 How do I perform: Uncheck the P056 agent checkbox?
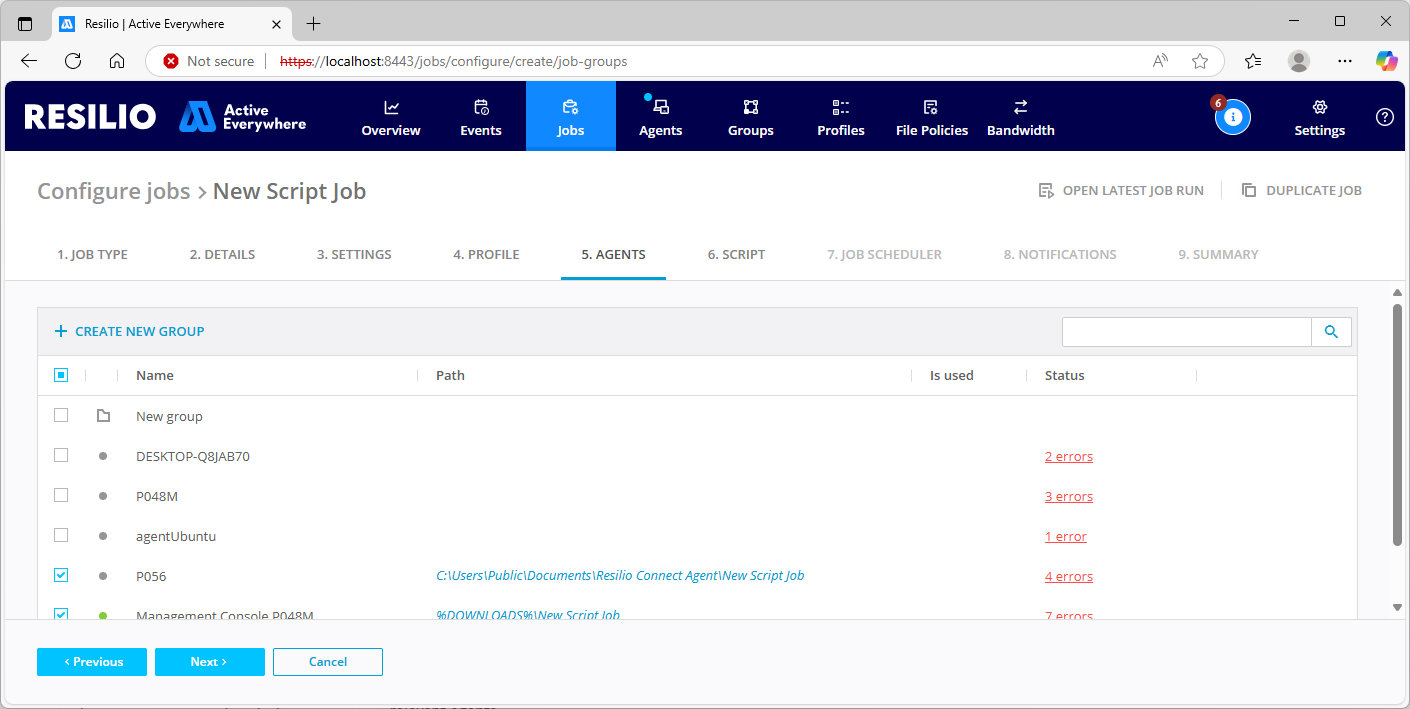tap(61, 576)
